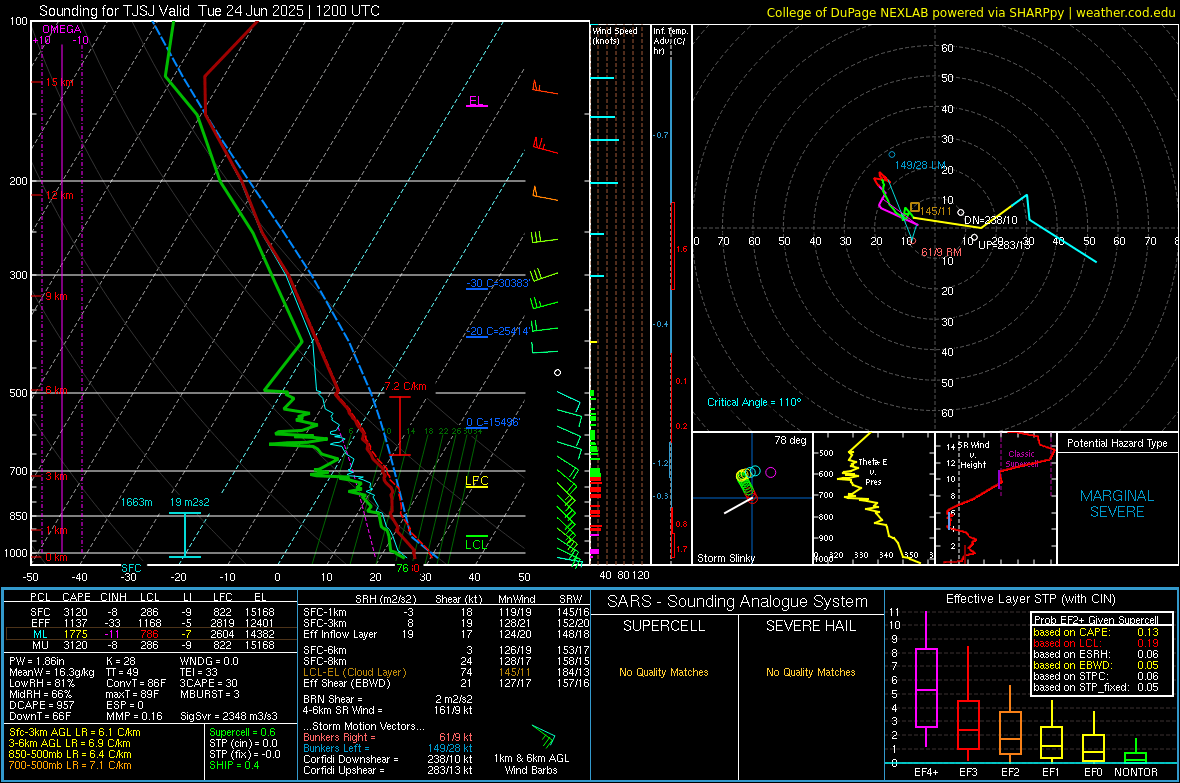
Task: Click the '-30 C=30383' height label
Action: [x=497, y=283]
